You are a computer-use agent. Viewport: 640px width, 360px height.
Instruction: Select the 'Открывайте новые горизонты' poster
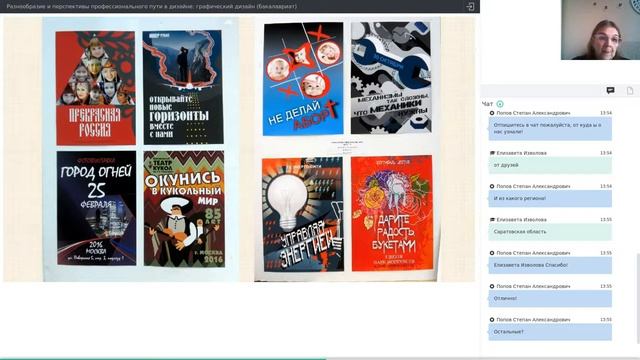pyautogui.click(x=183, y=87)
